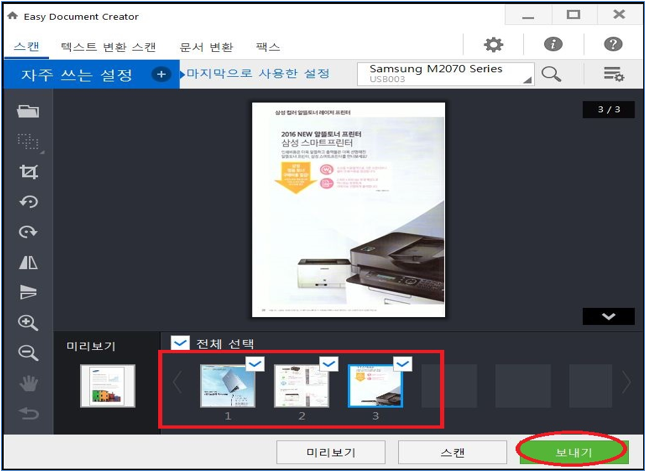Open the information icon
Viewport: 646px width, 471px height.
click(x=553, y=44)
